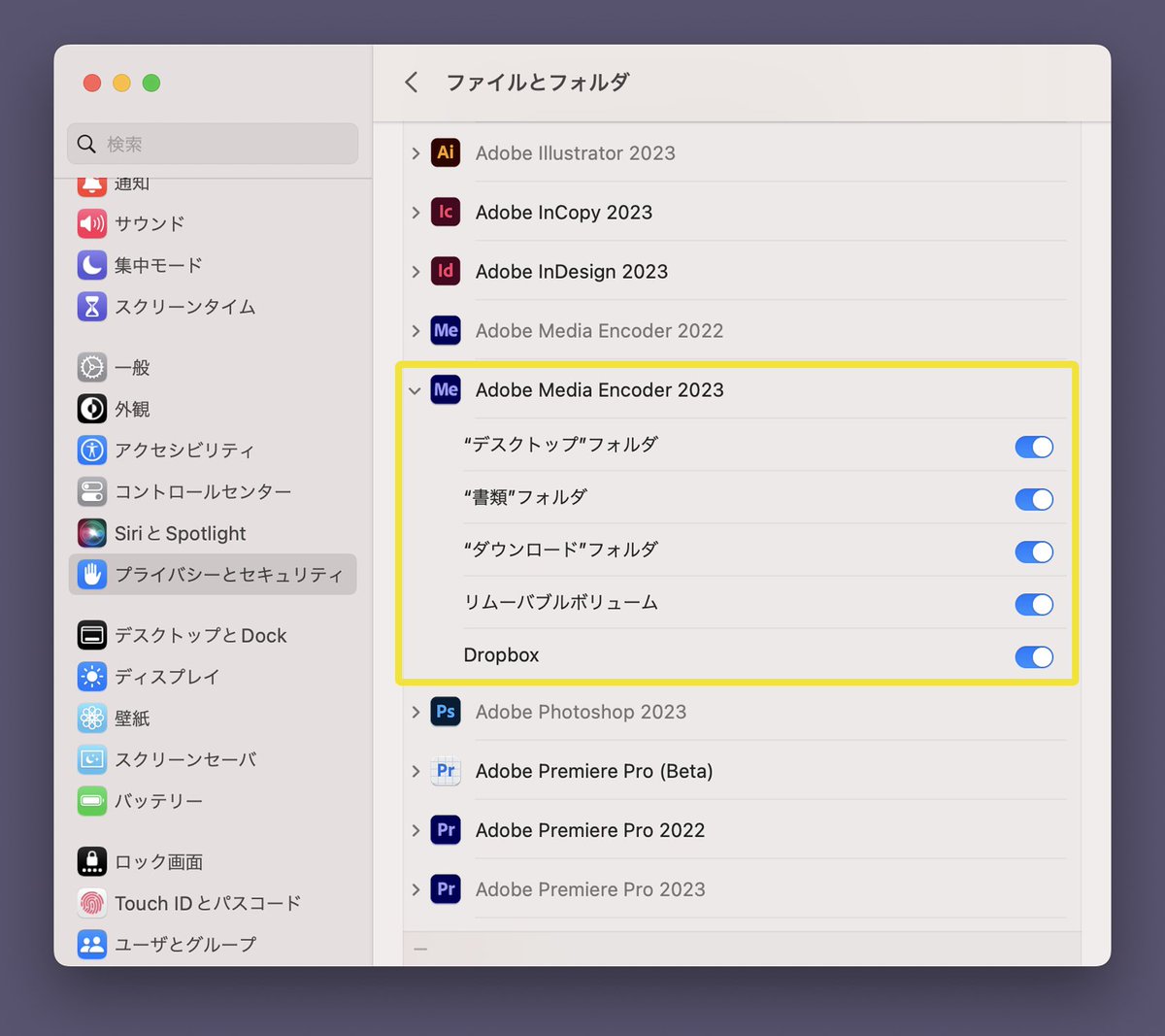This screenshot has height=1036, width=1165.
Task: Select コントロールセンター sidebar label
Action: point(203,492)
